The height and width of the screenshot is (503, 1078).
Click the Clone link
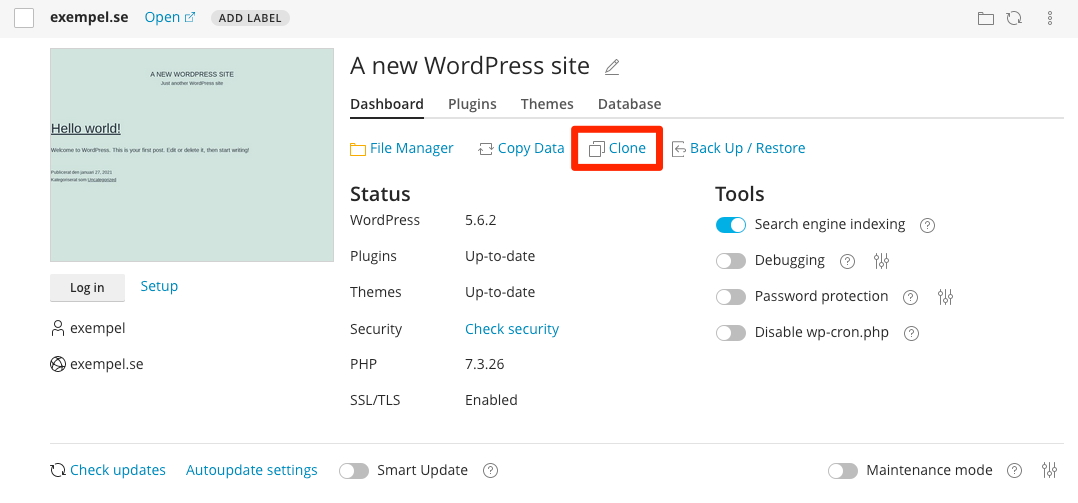617,148
